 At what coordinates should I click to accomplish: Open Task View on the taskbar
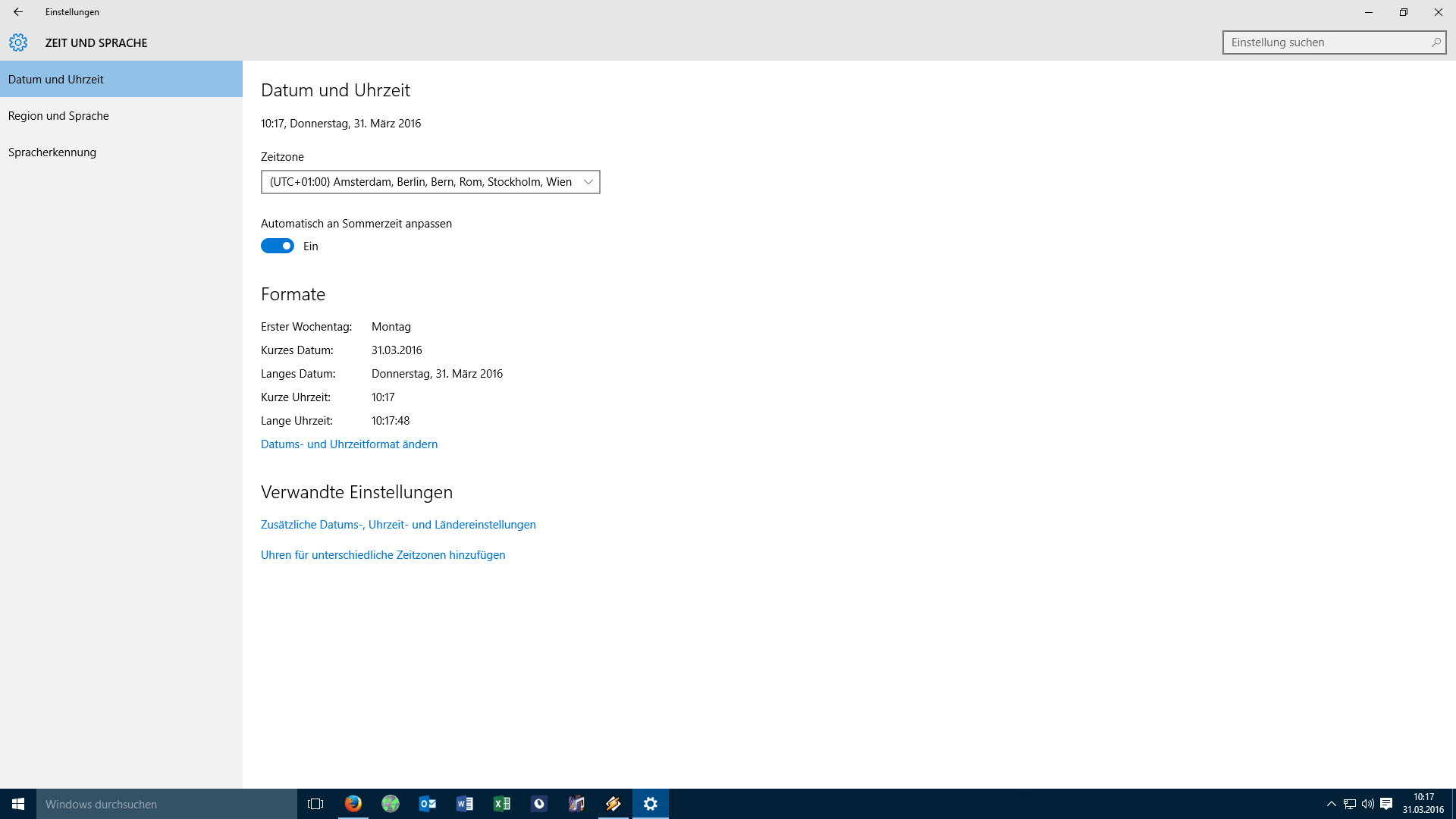coord(315,804)
